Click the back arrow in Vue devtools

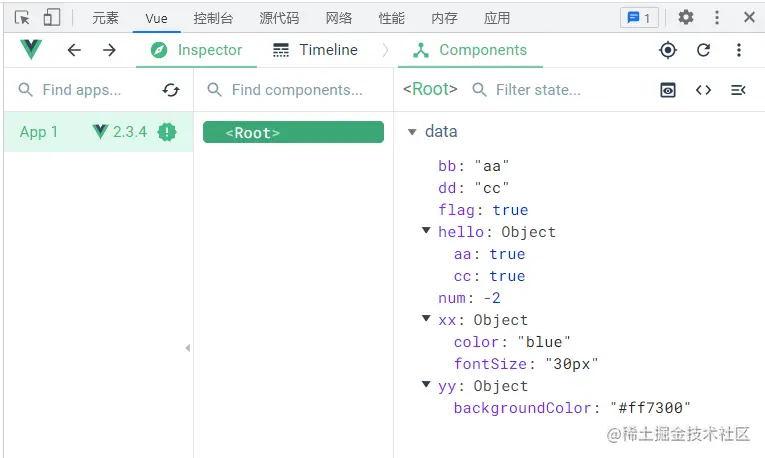click(74, 50)
